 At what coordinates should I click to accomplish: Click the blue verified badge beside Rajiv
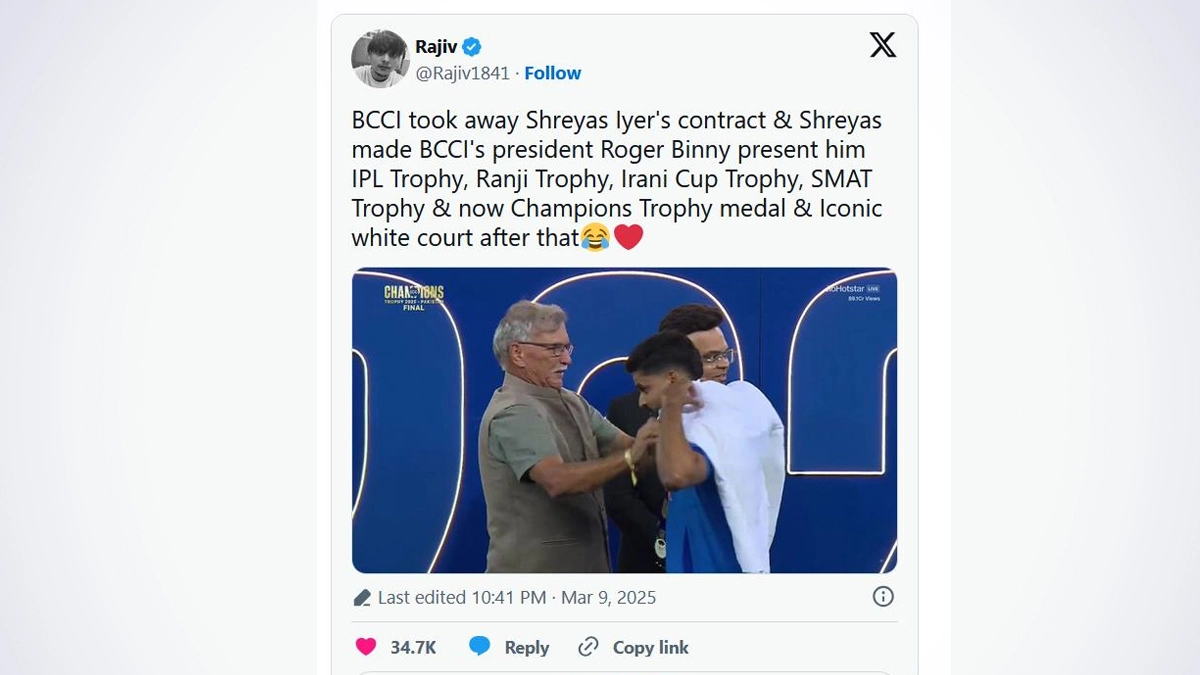point(472,46)
